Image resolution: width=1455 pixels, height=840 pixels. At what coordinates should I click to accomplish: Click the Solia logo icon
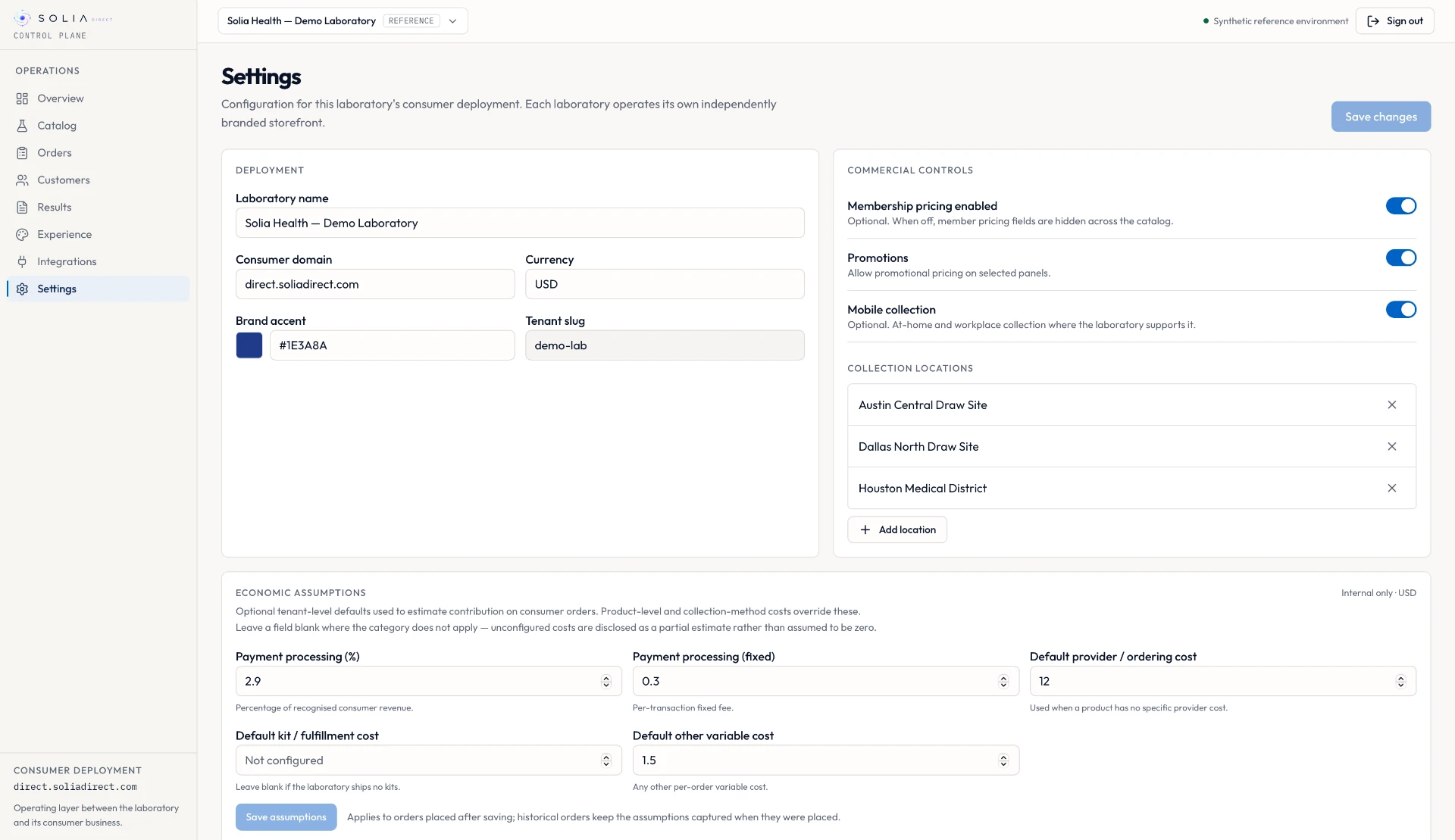[23, 18]
